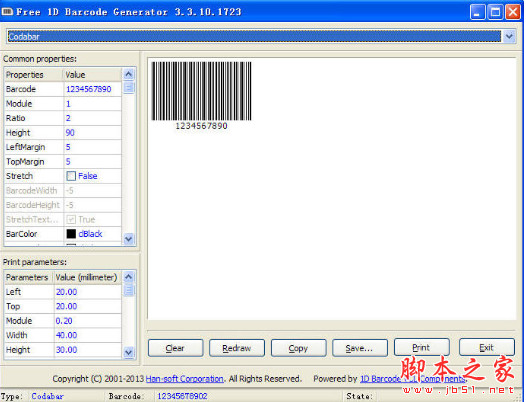Click the application icon in the title bar
Viewport: 526px width, 402px height.
coord(7,12)
